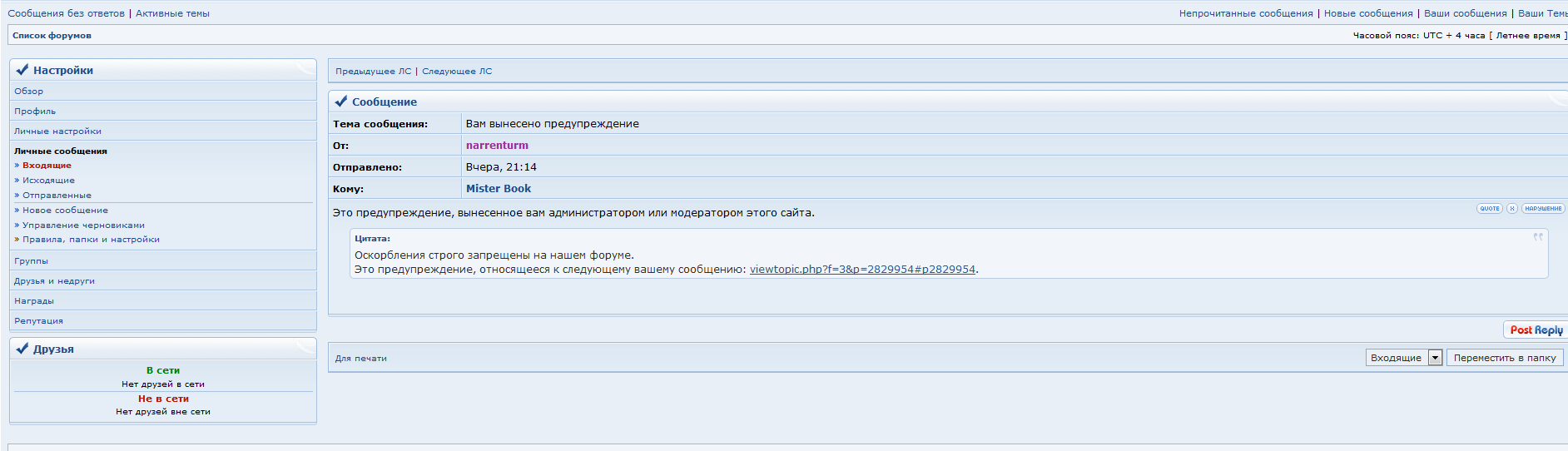Open Непрочитанные сообщения link

[x=1245, y=13]
